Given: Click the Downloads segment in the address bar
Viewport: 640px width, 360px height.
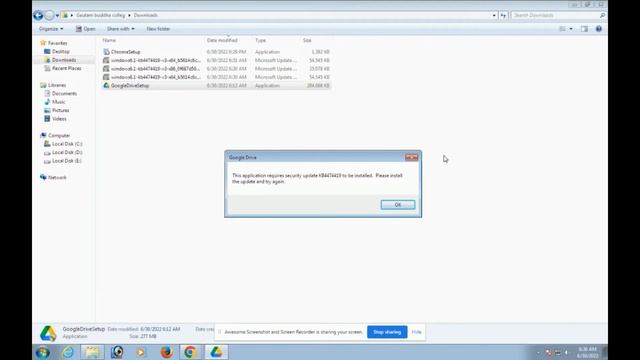Looking at the screenshot, I should 146,15.
